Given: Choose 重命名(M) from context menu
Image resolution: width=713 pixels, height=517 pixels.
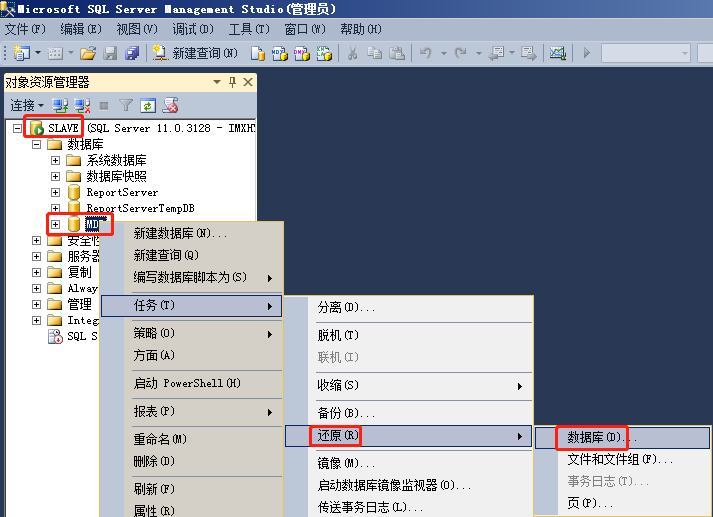Looking at the screenshot, I should [x=191, y=439].
